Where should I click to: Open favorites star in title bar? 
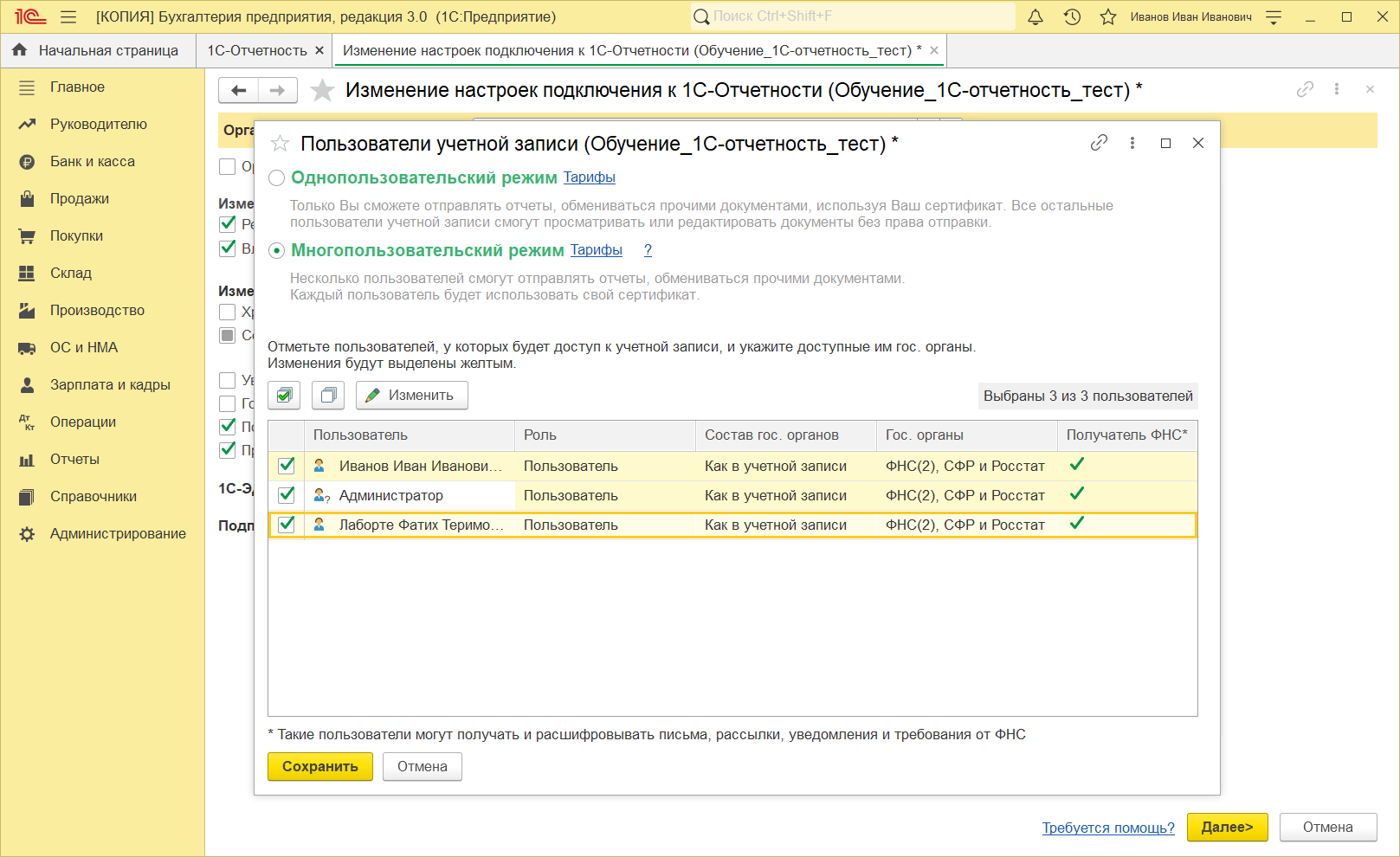1108,16
